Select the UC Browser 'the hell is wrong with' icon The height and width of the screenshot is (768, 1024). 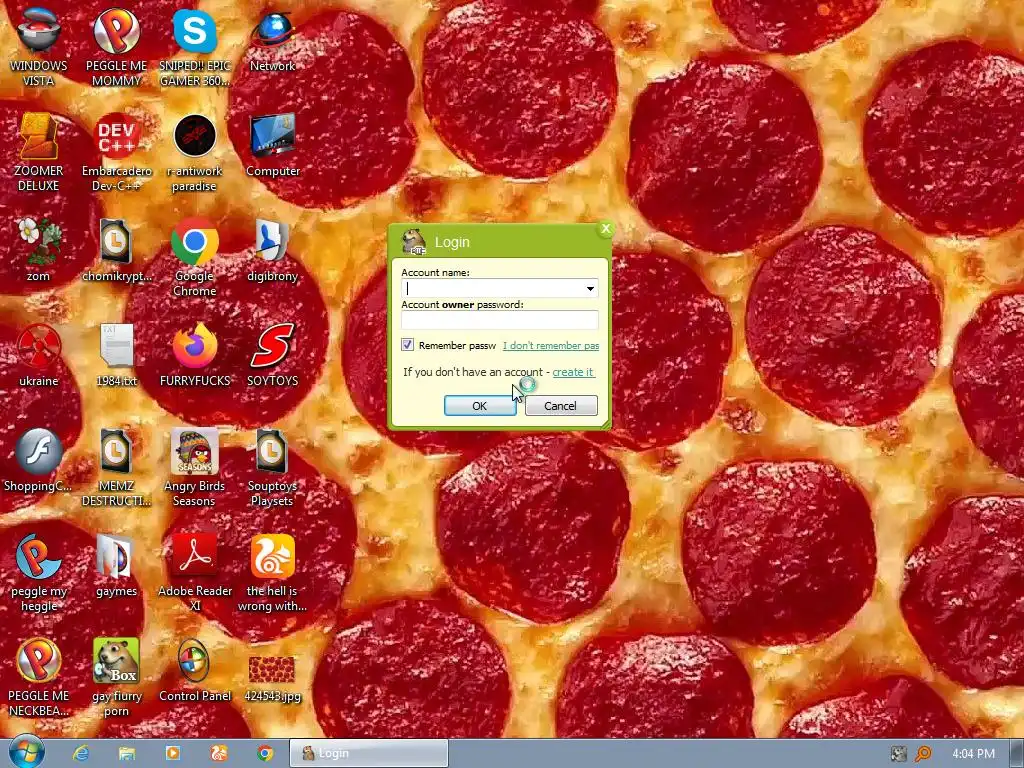[x=272, y=572]
